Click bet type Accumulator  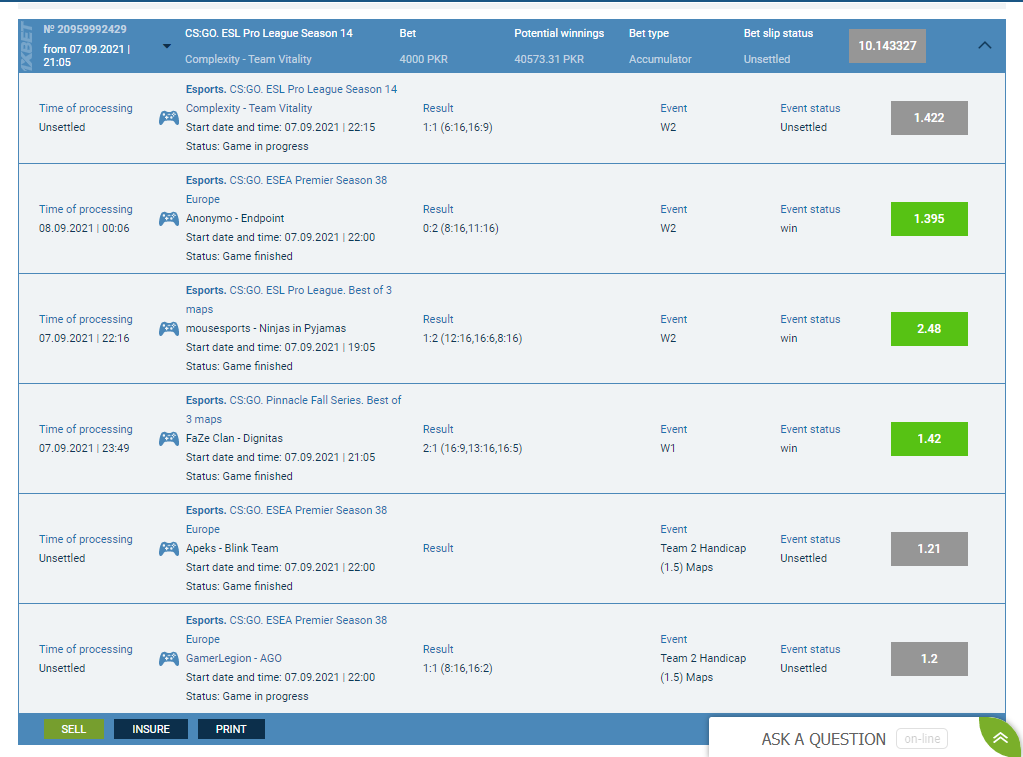point(660,59)
